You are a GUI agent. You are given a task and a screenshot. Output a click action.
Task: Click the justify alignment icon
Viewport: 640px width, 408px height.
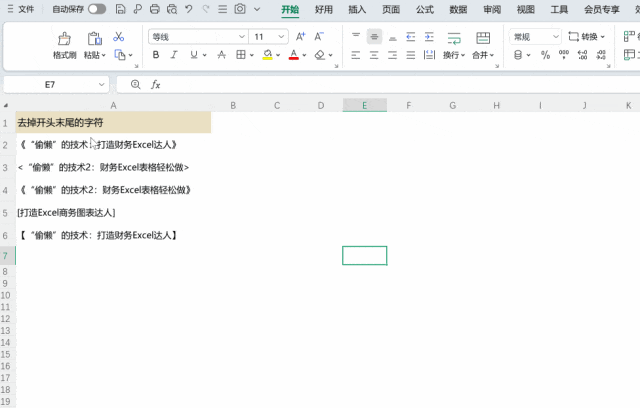[x=411, y=55]
